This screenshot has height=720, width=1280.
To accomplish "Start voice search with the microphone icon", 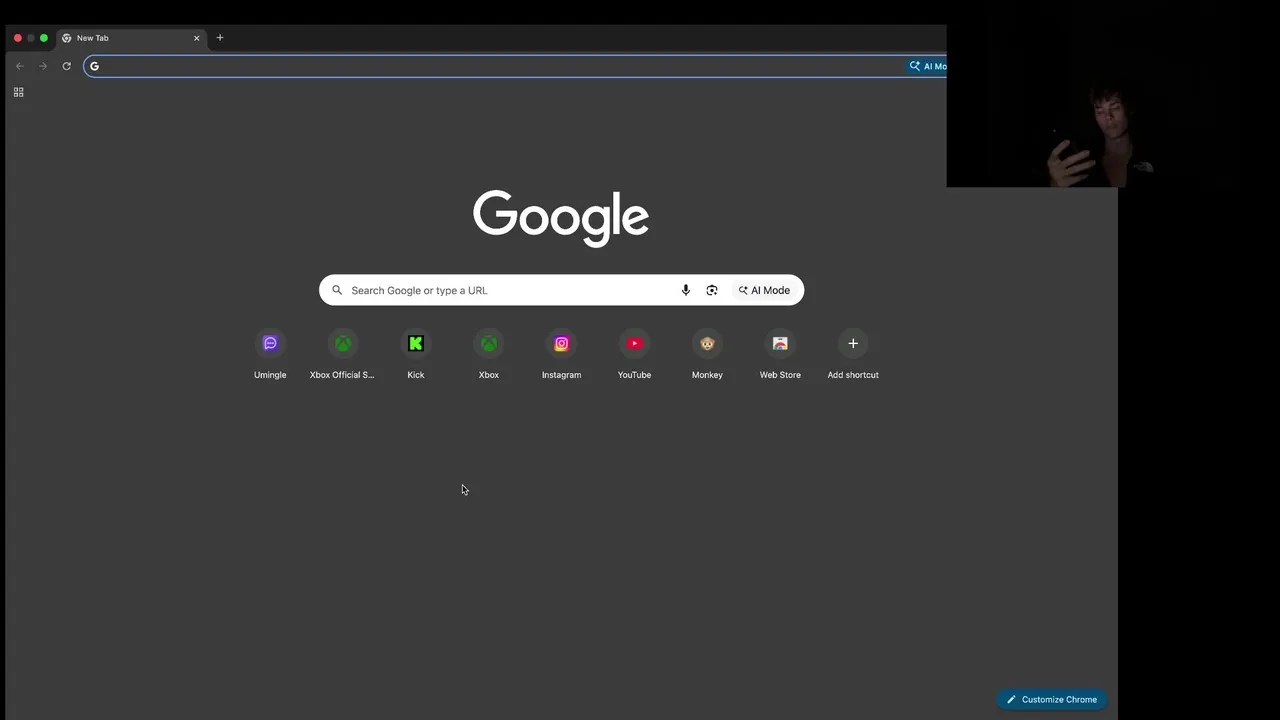I will [x=686, y=290].
